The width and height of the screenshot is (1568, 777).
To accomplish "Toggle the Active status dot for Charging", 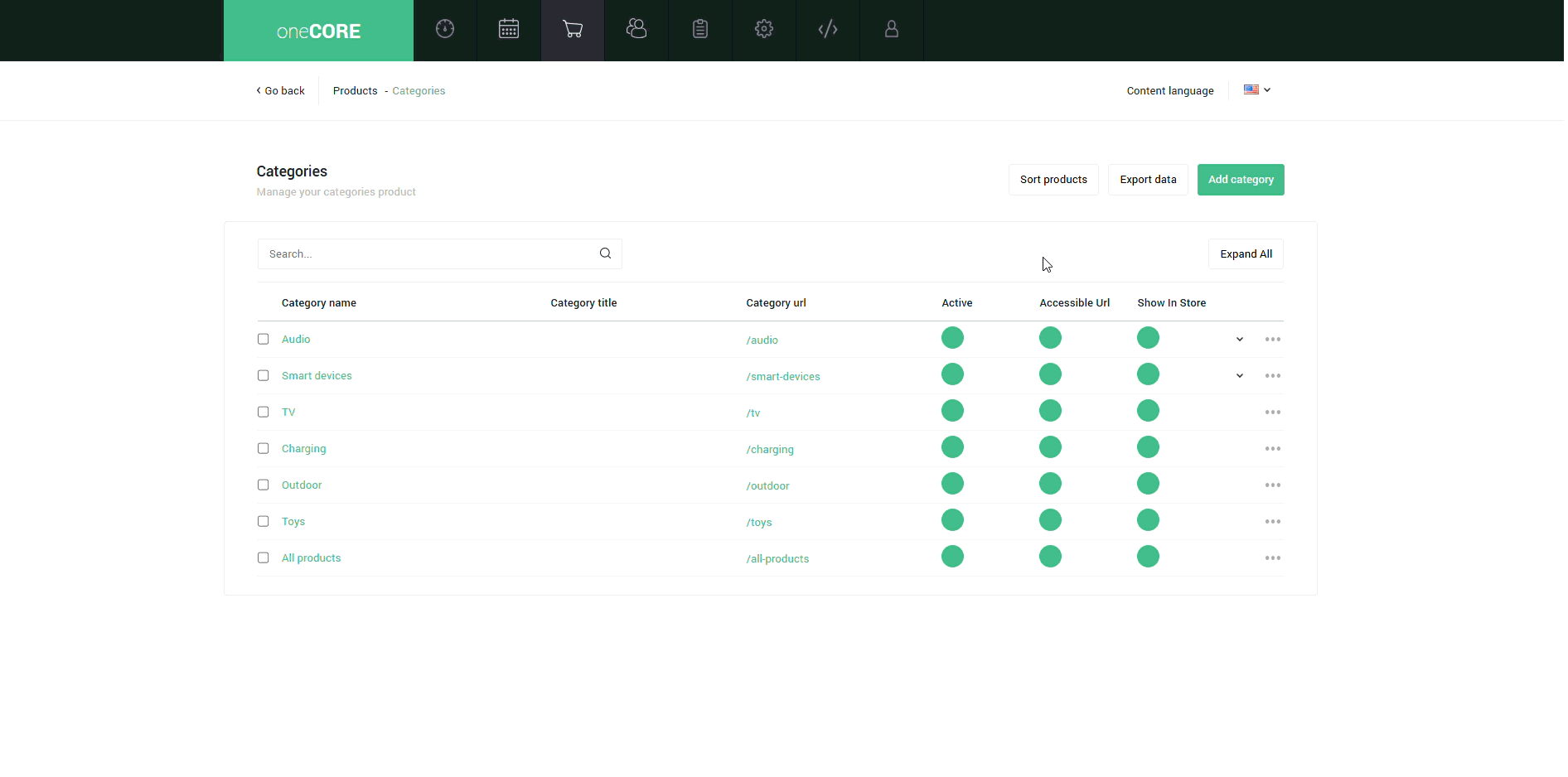I will click(953, 447).
